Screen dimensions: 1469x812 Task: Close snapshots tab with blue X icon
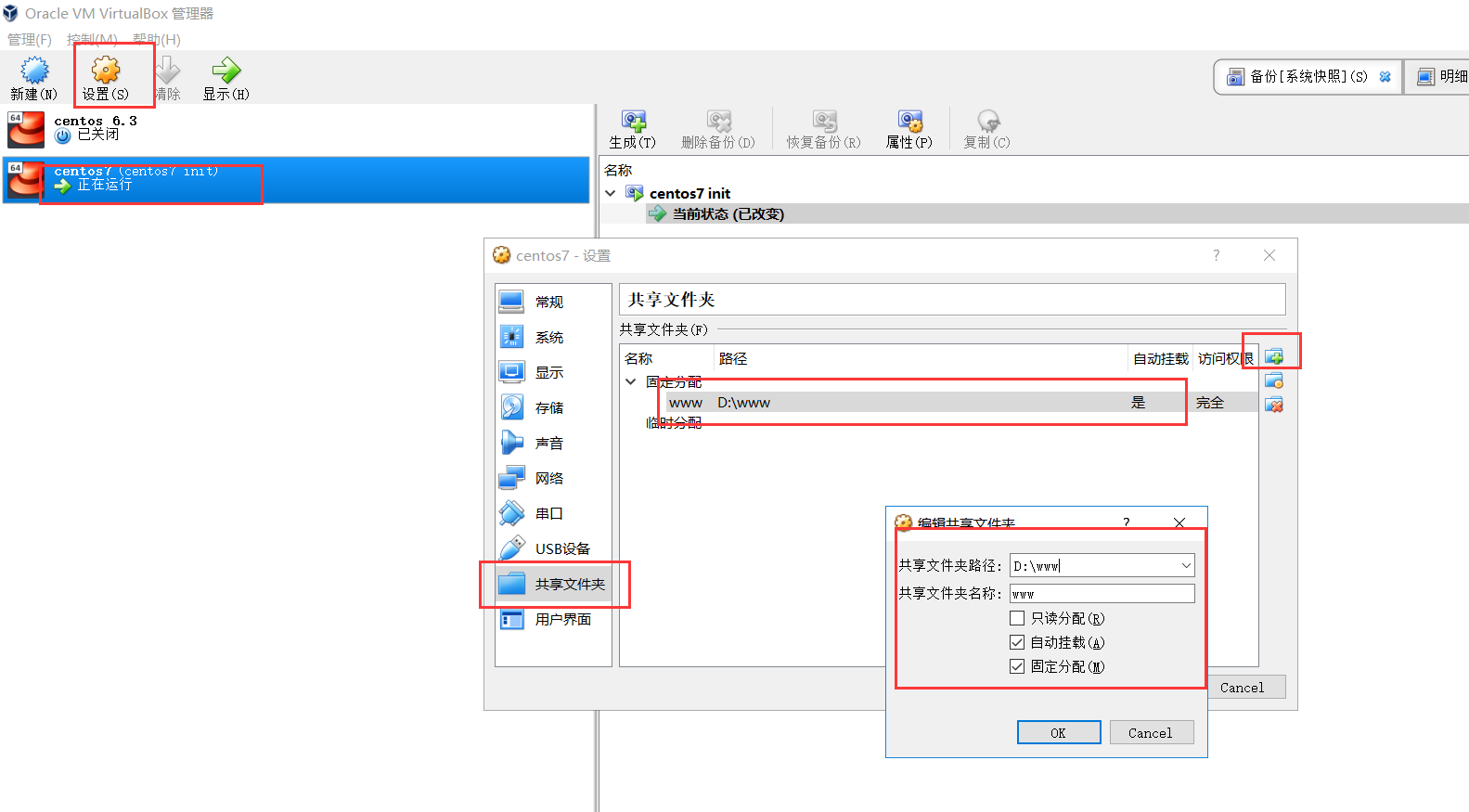point(1385,76)
